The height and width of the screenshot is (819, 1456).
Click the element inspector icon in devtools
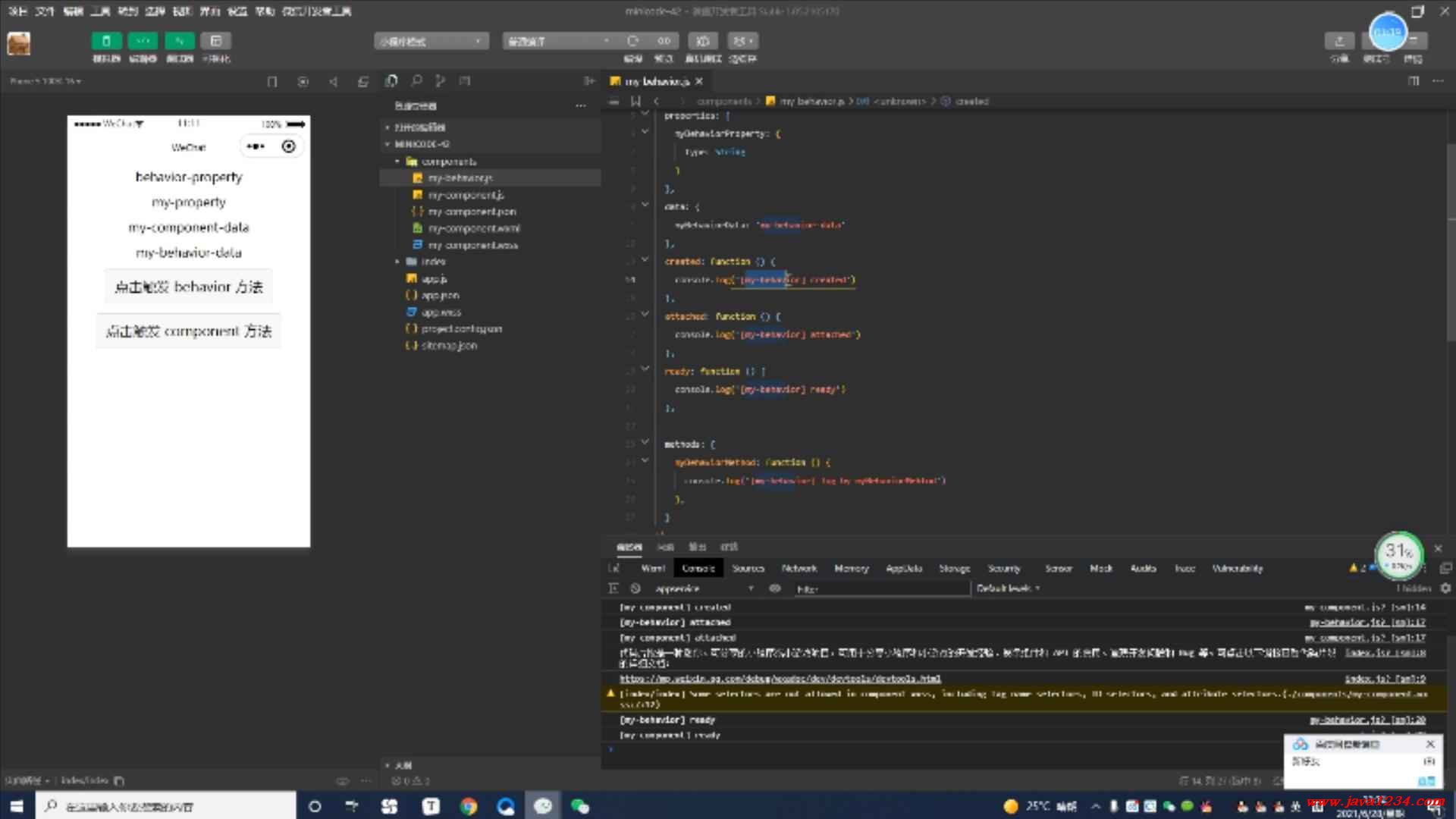coord(614,568)
